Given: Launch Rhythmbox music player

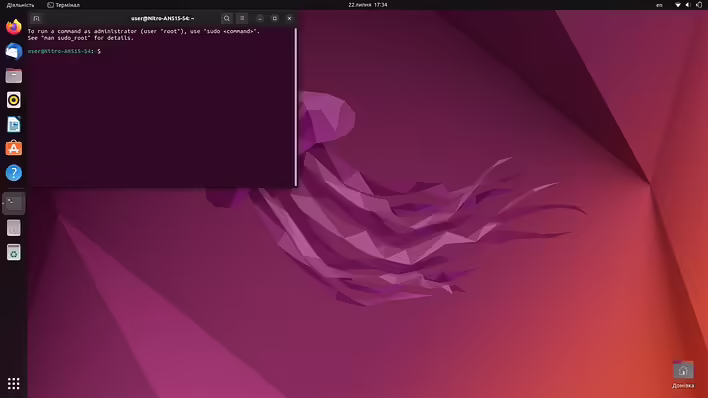Looking at the screenshot, I should click(x=14, y=100).
